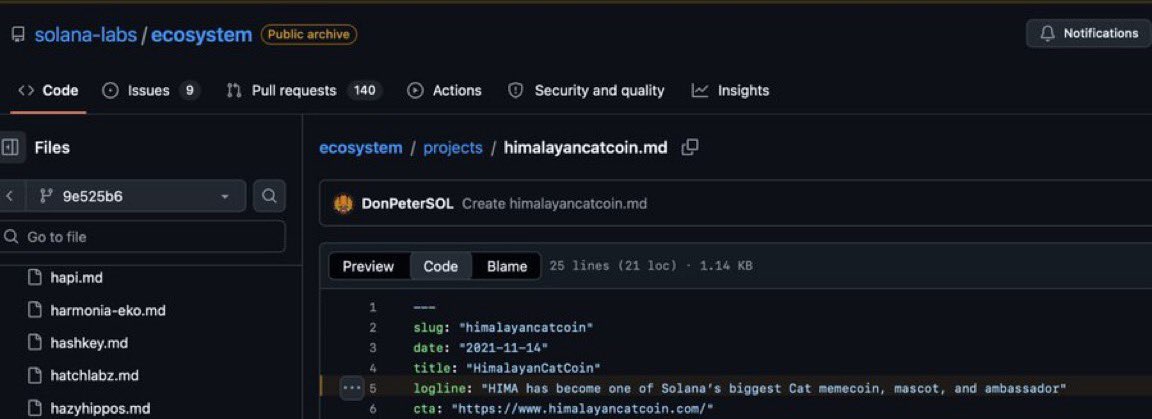Viewport: 1152px width, 419px height.
Task: Click the back arrow beside branch selector
Action: tap(10, 196)
